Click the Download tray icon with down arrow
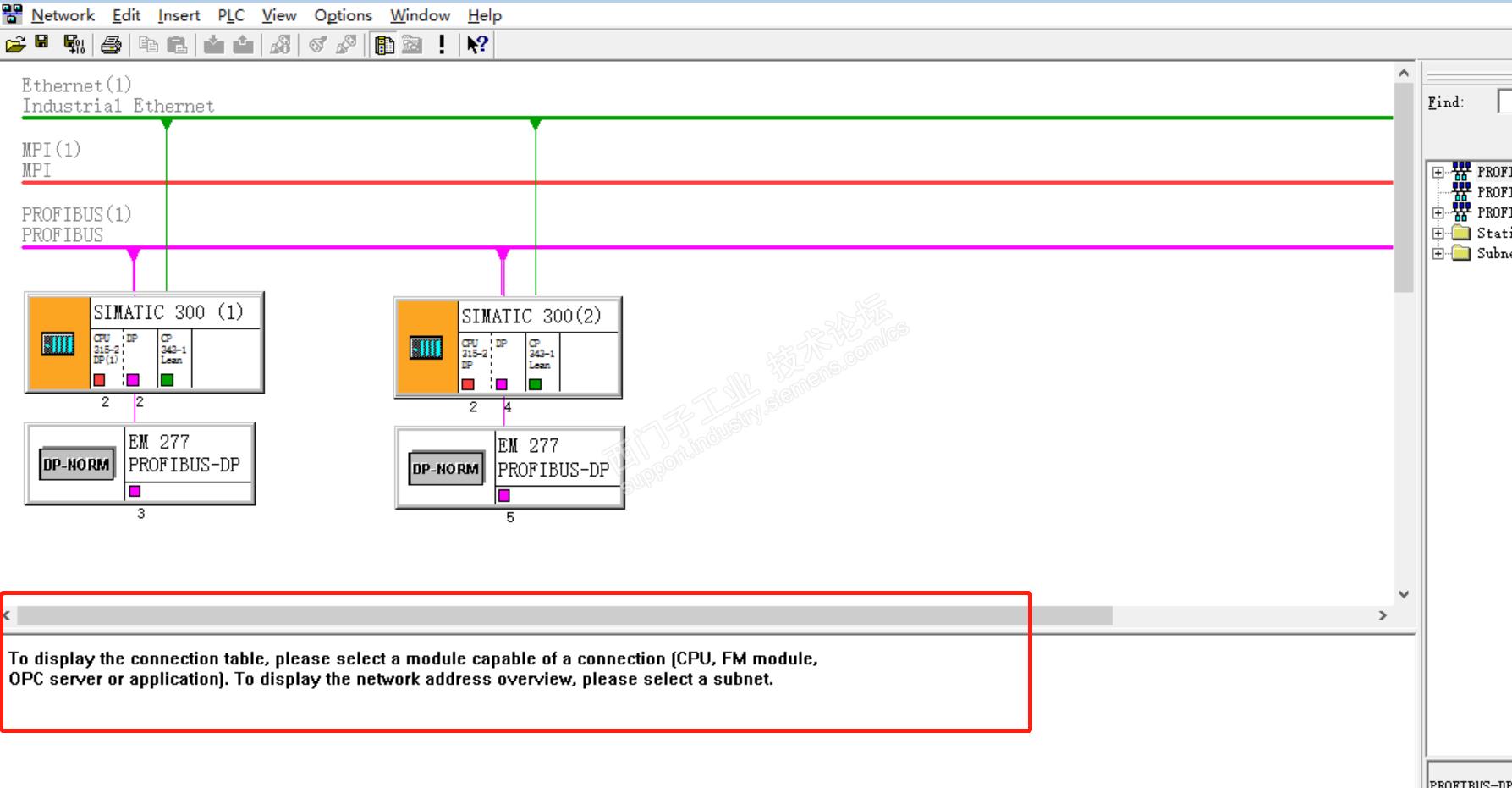The height and width of the screenshot is (788, 1512). click(x=214, y=45)
